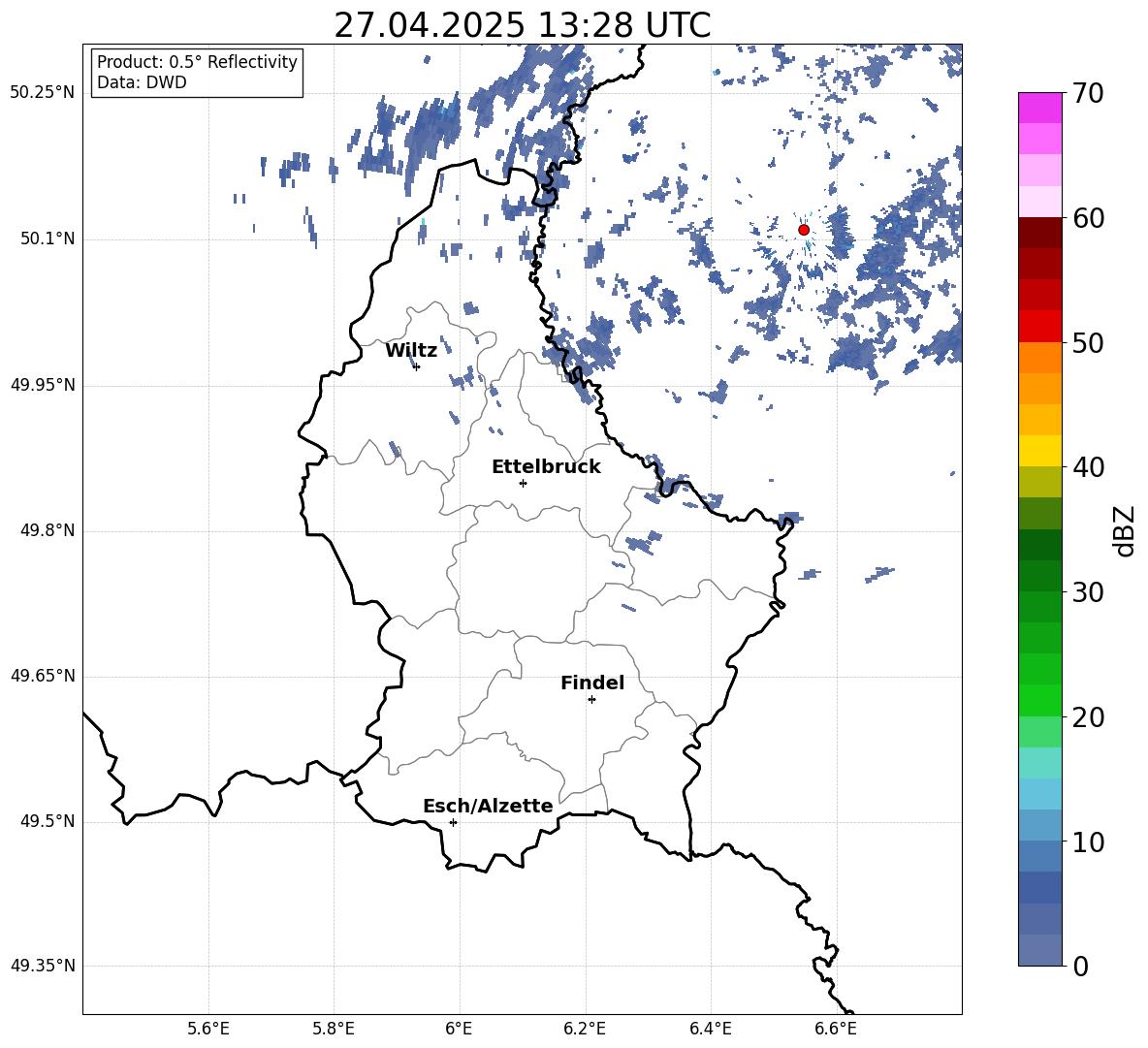Click the colorbar tick label 70
The width and height of the screenshot is (1148, 1048).
[x=1088, y=93]
